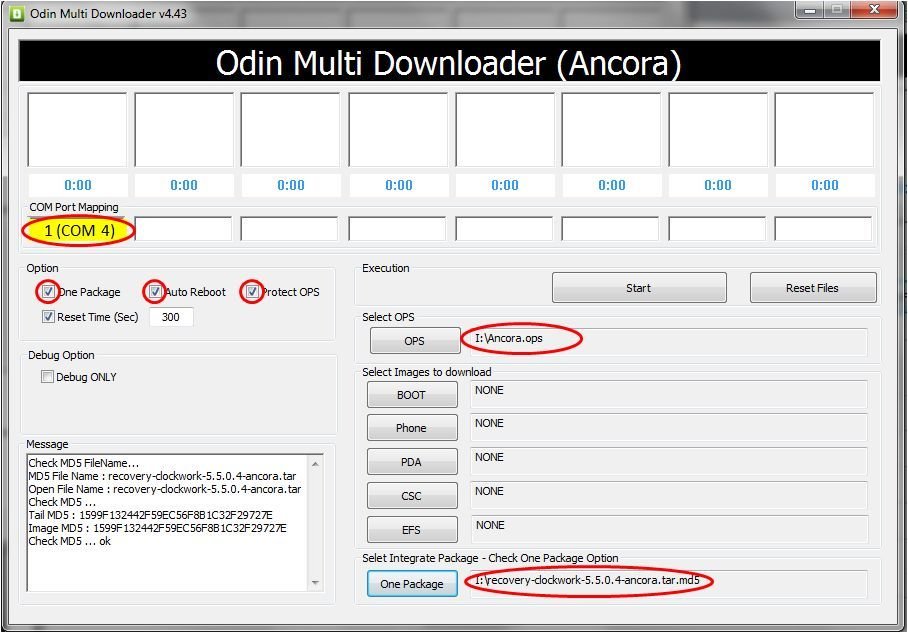Click the 'Check MD5 ... ok' log line
This screenshot has width=908, height=633.
coord(69,541)
